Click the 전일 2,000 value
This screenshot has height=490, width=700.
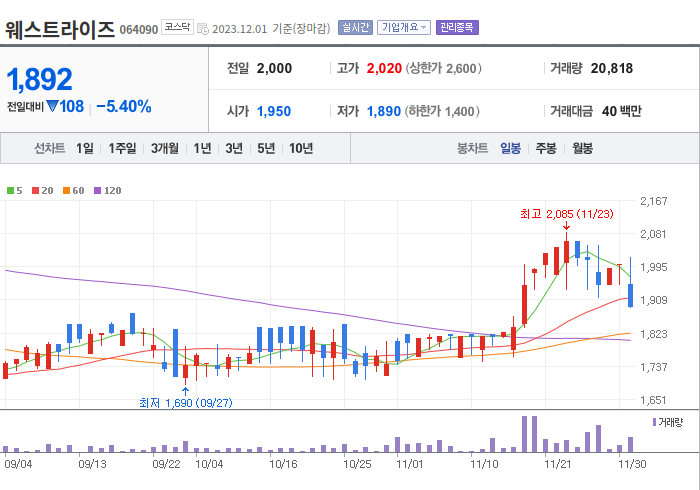274,68
